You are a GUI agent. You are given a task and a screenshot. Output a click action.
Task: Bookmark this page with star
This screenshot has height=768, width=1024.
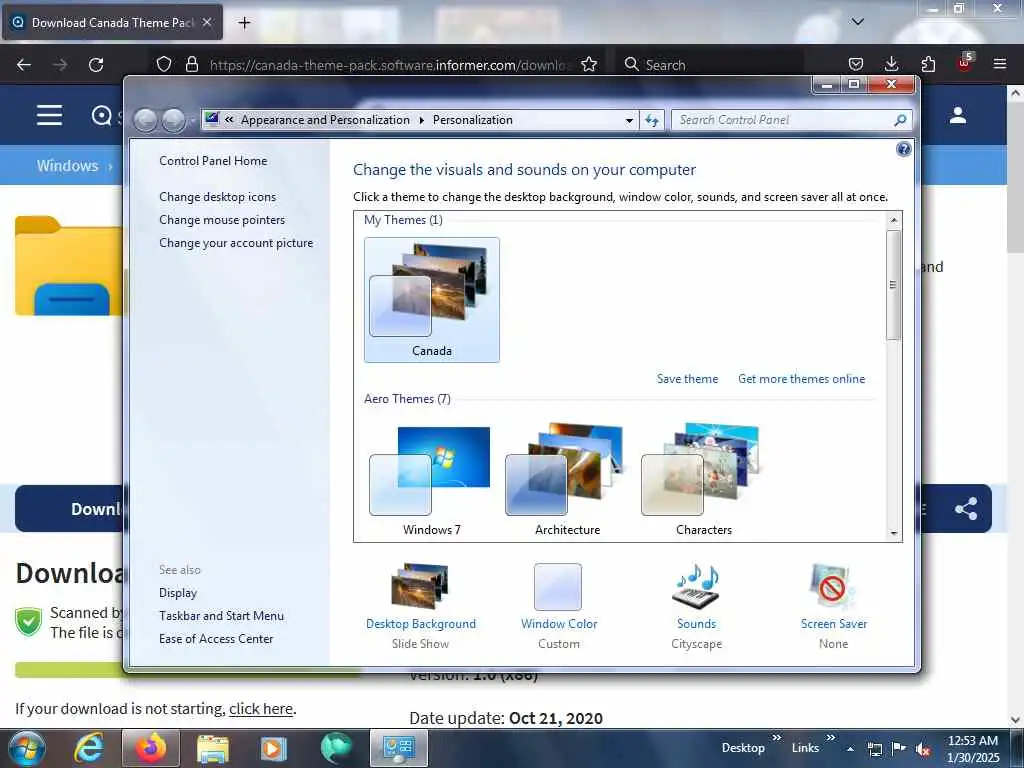point(589,64)
